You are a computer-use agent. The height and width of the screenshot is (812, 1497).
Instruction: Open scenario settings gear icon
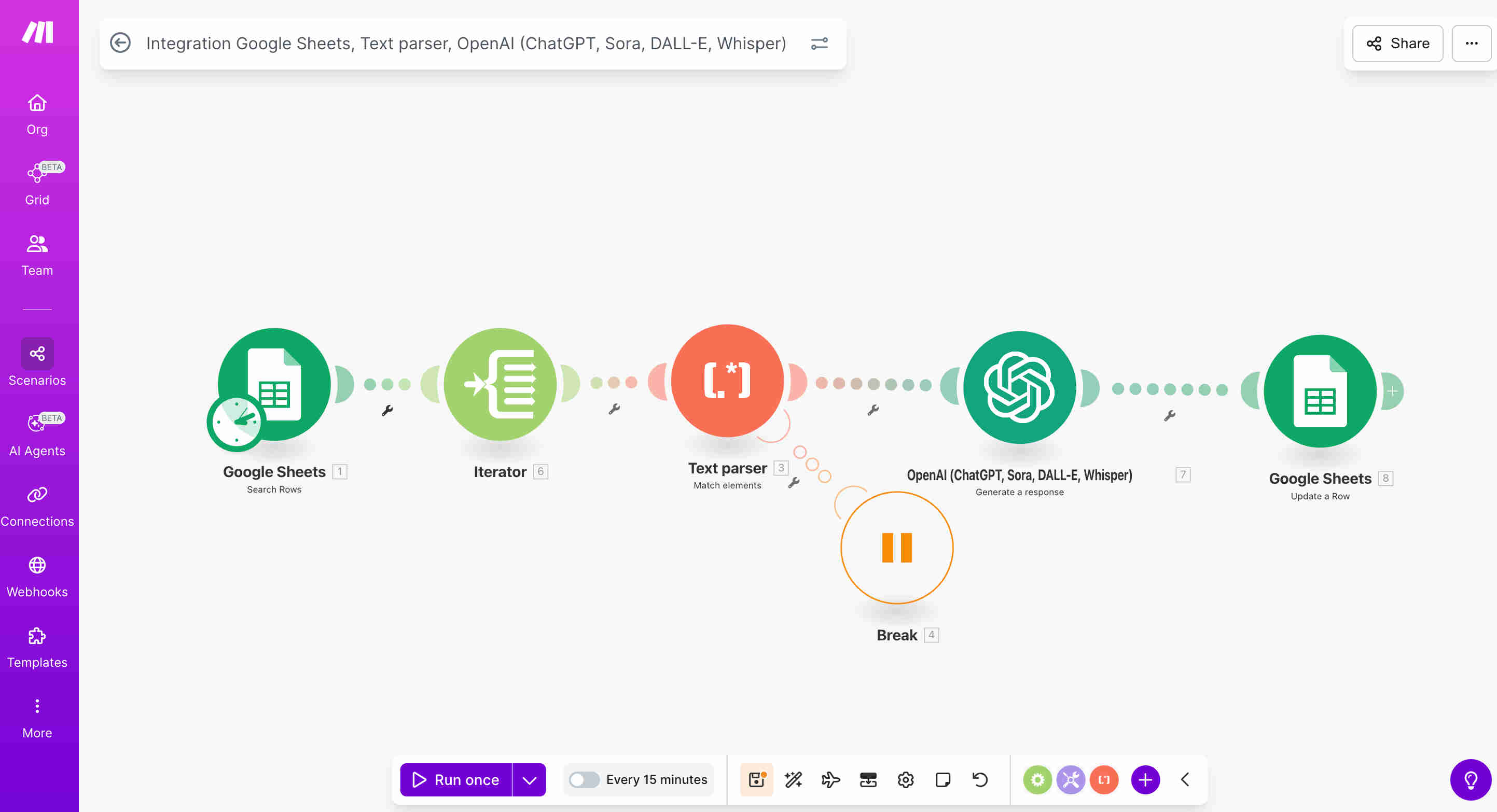click(x=905, y=779)
